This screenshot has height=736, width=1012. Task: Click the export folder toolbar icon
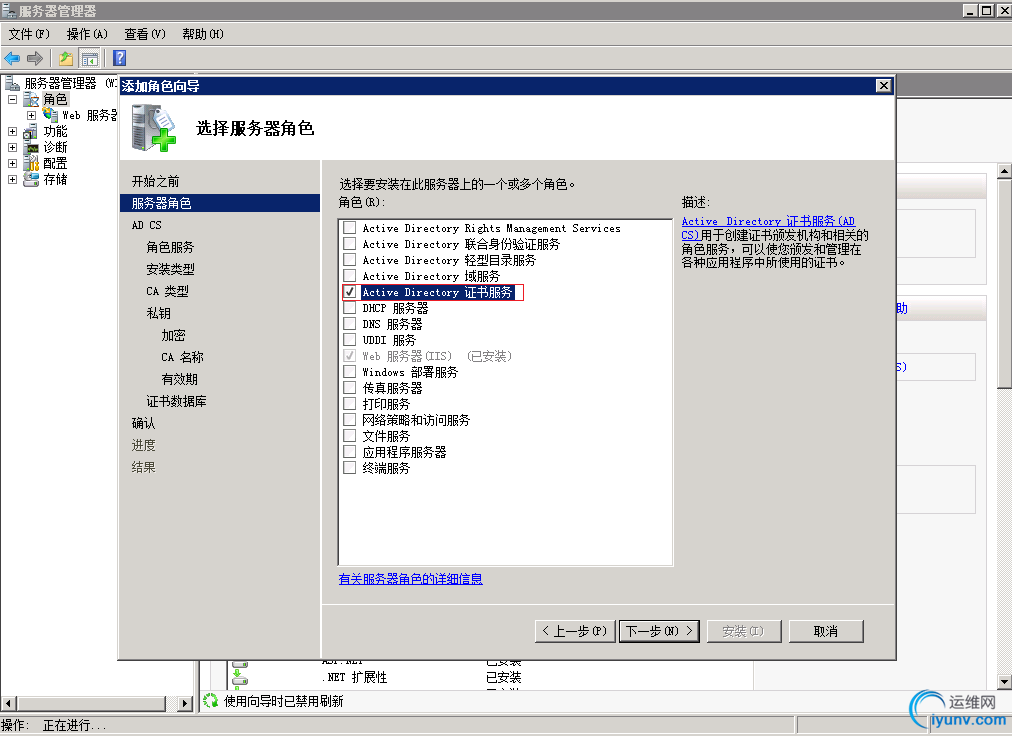click(x=65, y=58)
